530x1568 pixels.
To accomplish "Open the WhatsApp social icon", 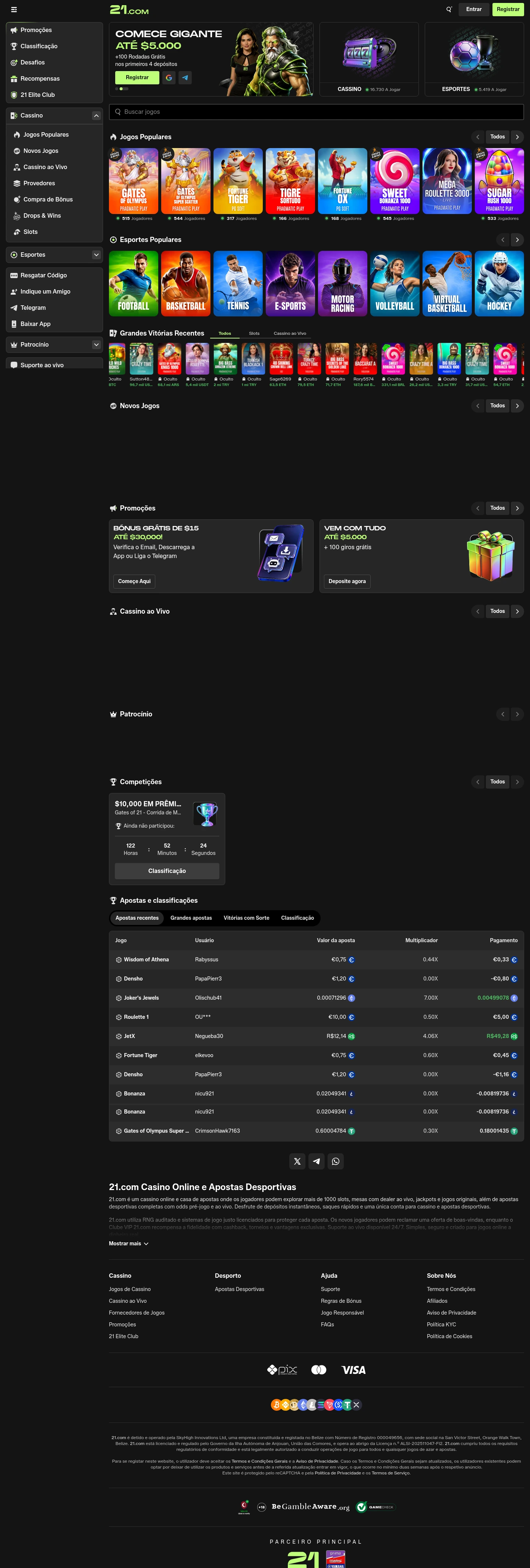I will tap(335, 1161).
